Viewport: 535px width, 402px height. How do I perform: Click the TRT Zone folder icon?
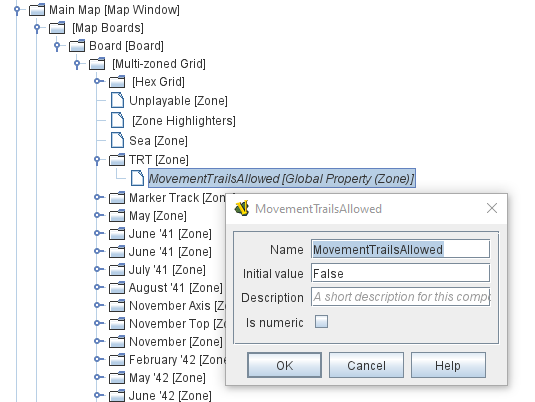coord(117,160)
